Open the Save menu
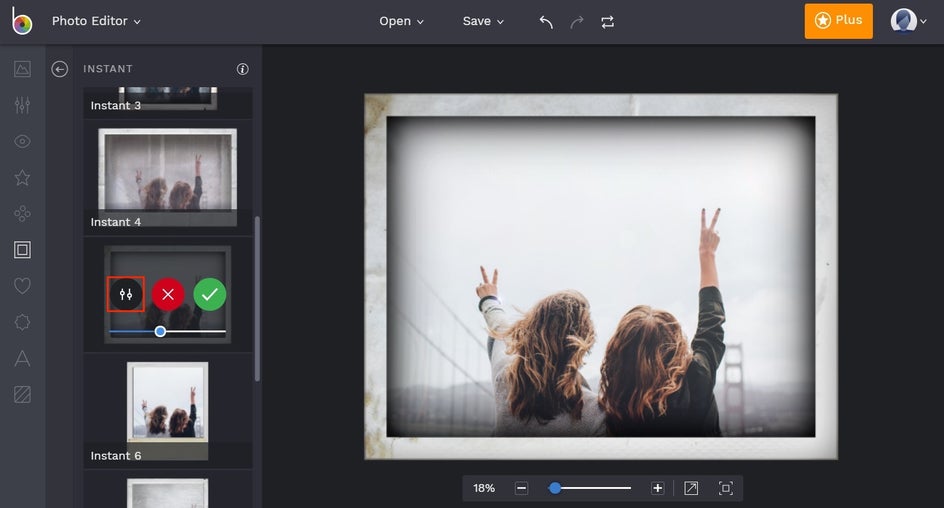Screen dimensions: 944x508 point(483,21)
